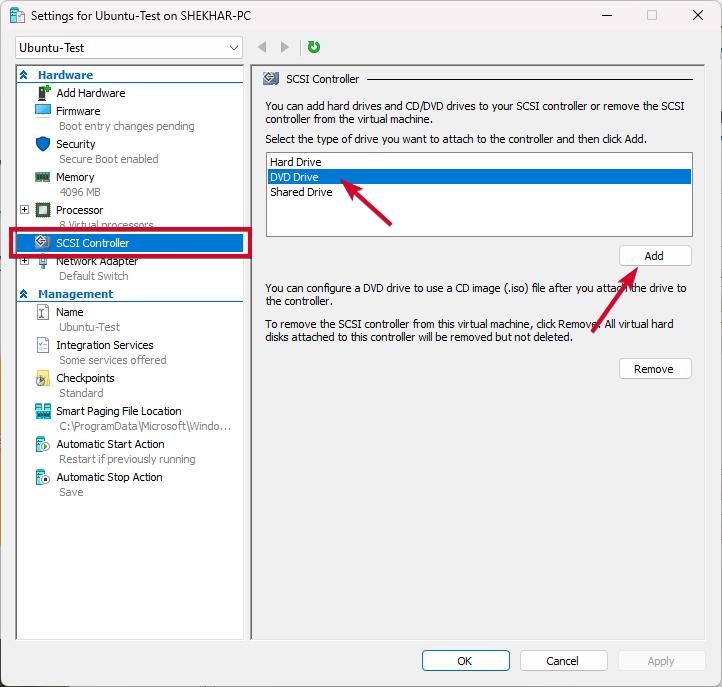722x687 pixels.
Task: Confirm settings with the OK button
Action: coord(466,661)
